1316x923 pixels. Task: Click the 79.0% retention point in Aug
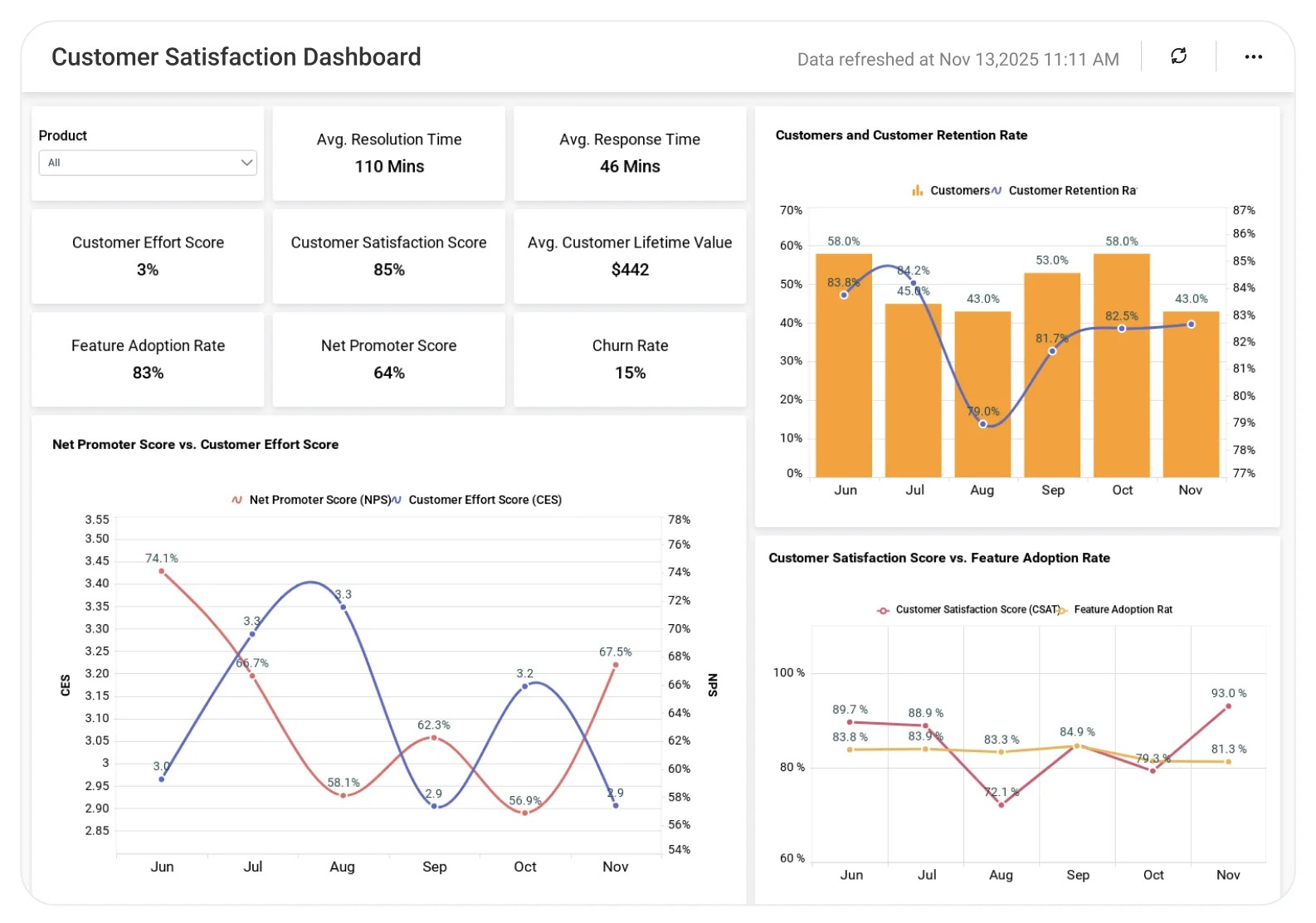click(x=983, y=424)
